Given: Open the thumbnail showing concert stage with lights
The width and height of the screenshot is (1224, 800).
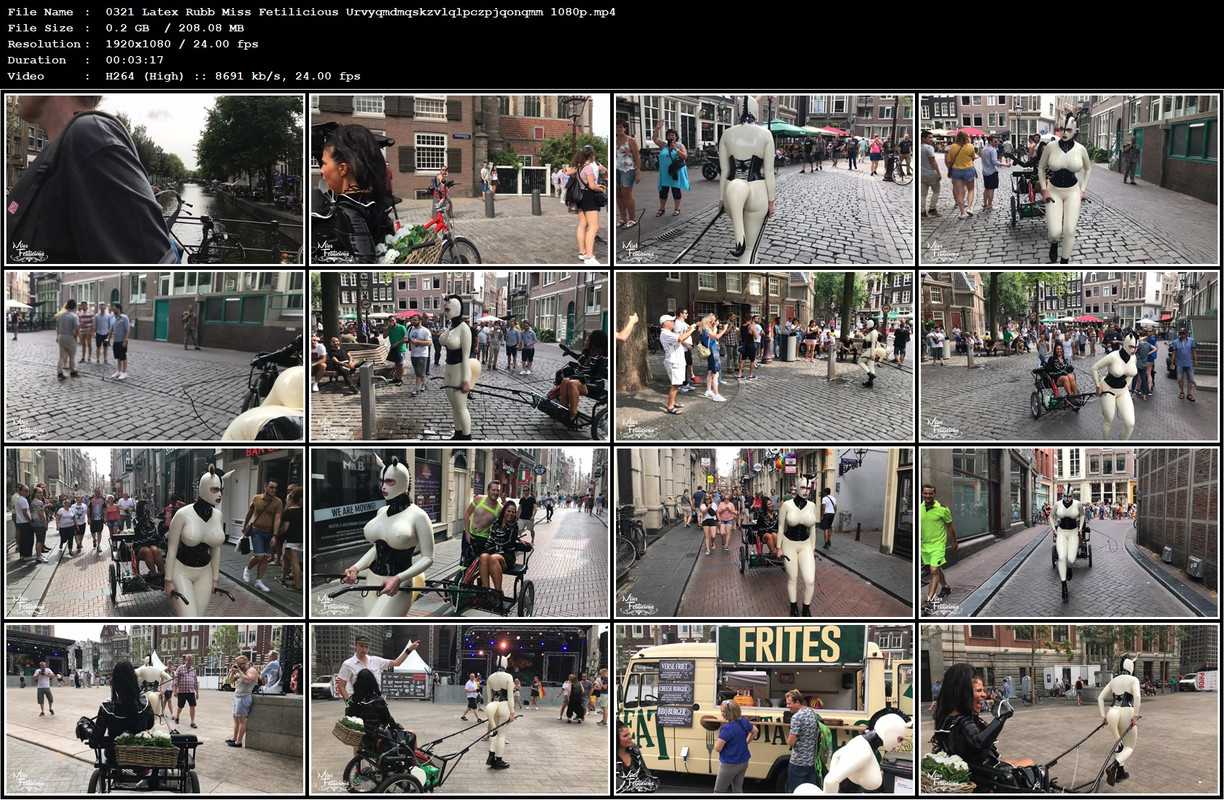Looking at the screenshot, I should [x=459, y=709].
